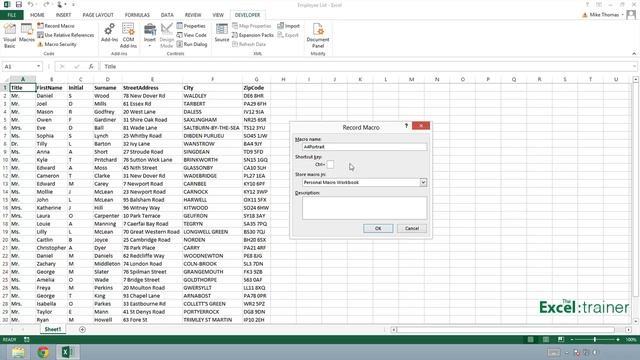Select column A header

tap(23, 79)
